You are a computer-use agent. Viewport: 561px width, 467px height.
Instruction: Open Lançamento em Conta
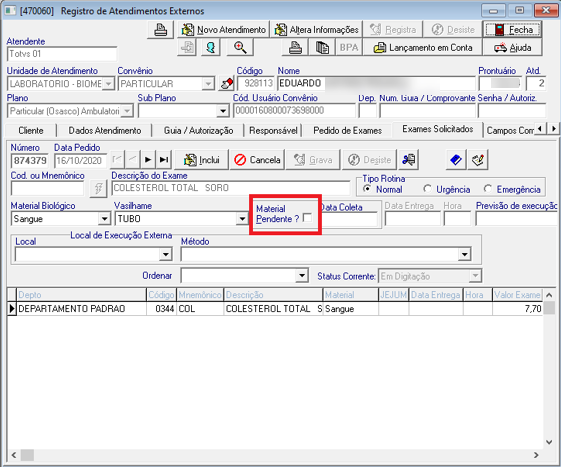point(423,47)
